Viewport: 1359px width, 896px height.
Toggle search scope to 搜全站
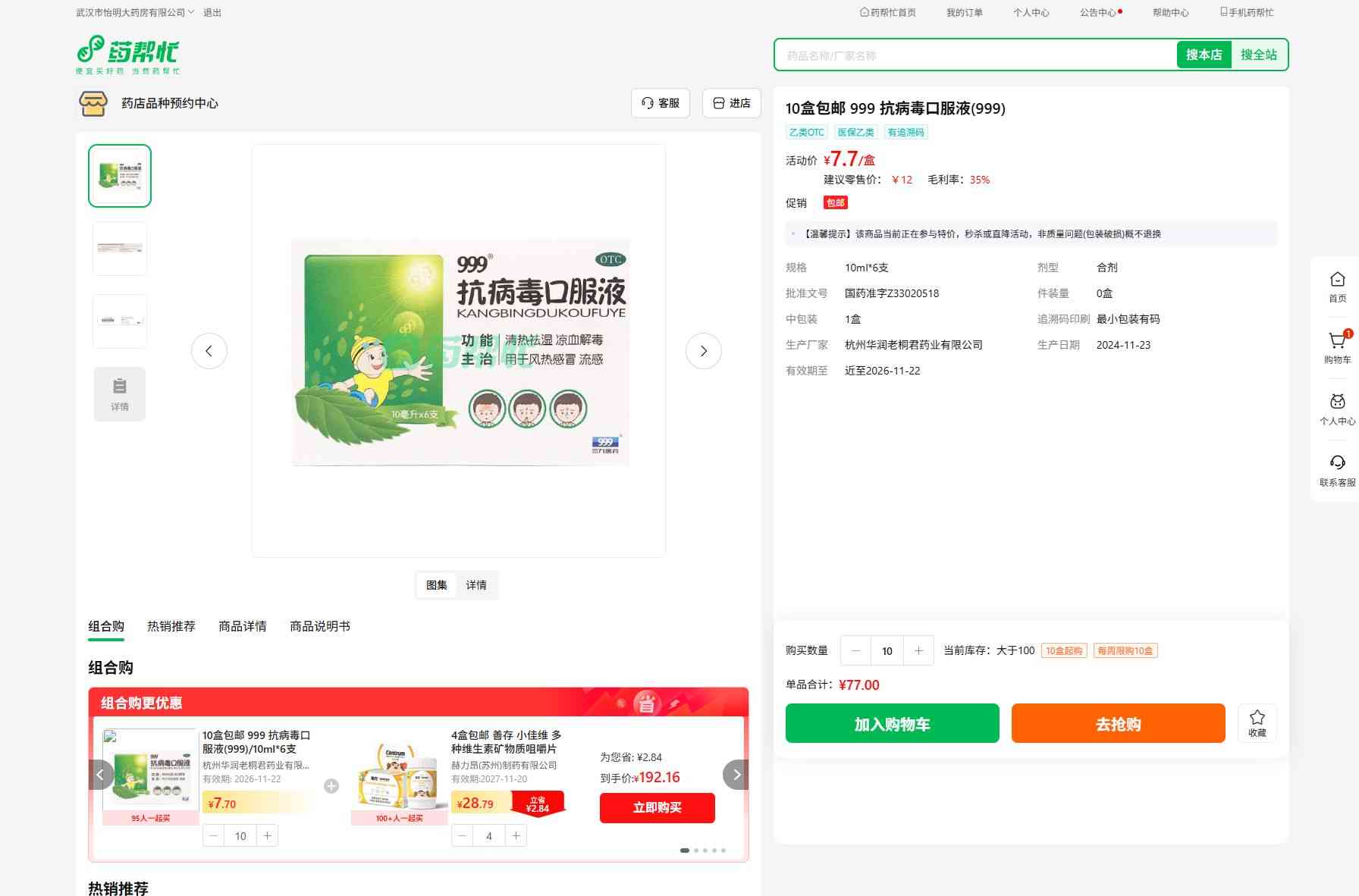1258,55
